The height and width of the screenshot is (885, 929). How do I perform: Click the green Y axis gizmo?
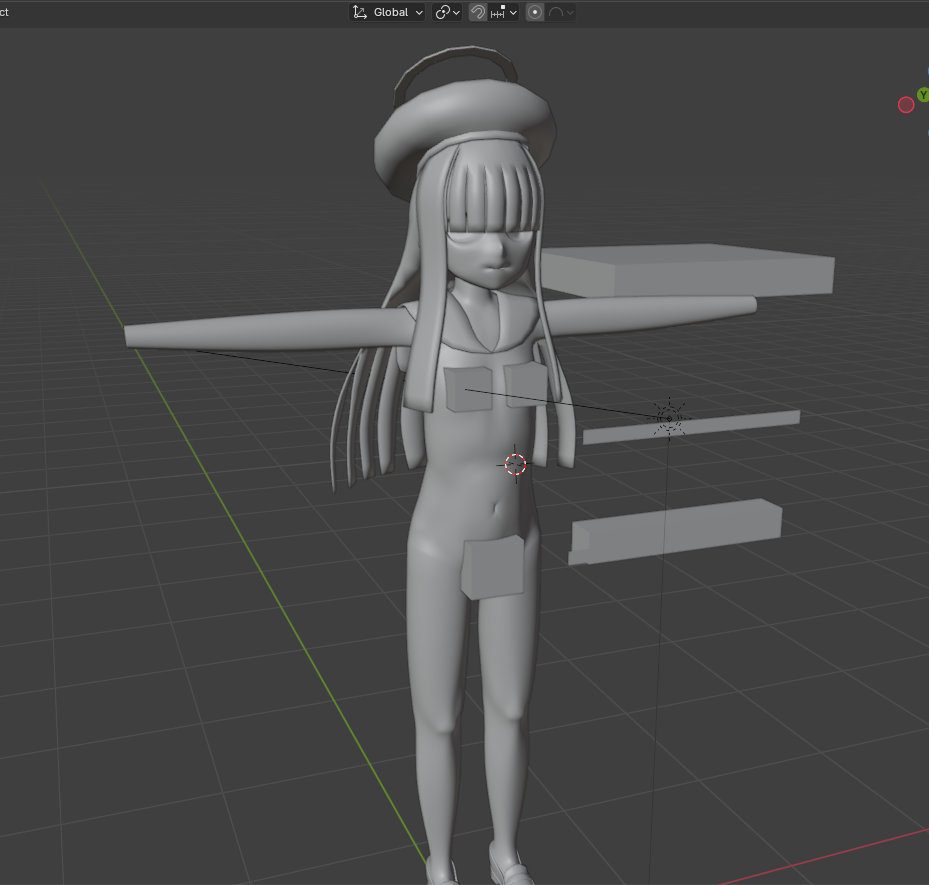click(922, 95)
